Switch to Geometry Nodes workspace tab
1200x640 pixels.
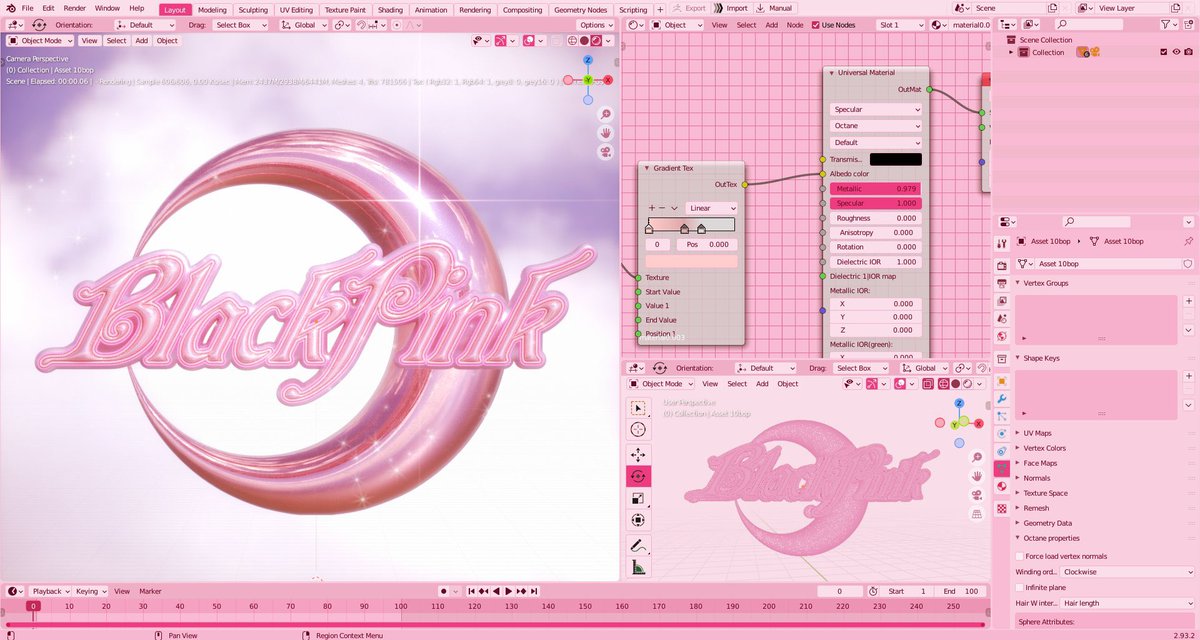coord(582,9)
